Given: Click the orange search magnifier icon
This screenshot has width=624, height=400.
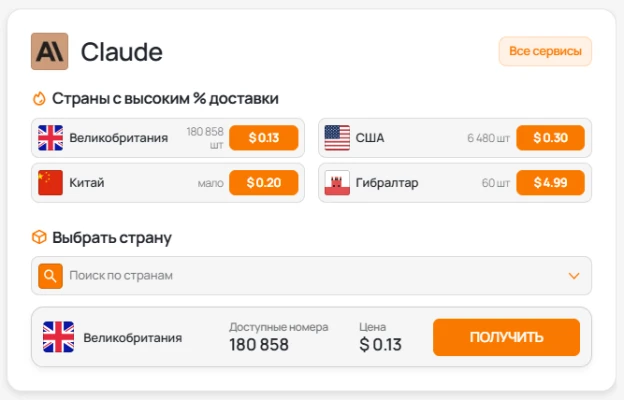Looking at the screenshot, I should 50,275.
